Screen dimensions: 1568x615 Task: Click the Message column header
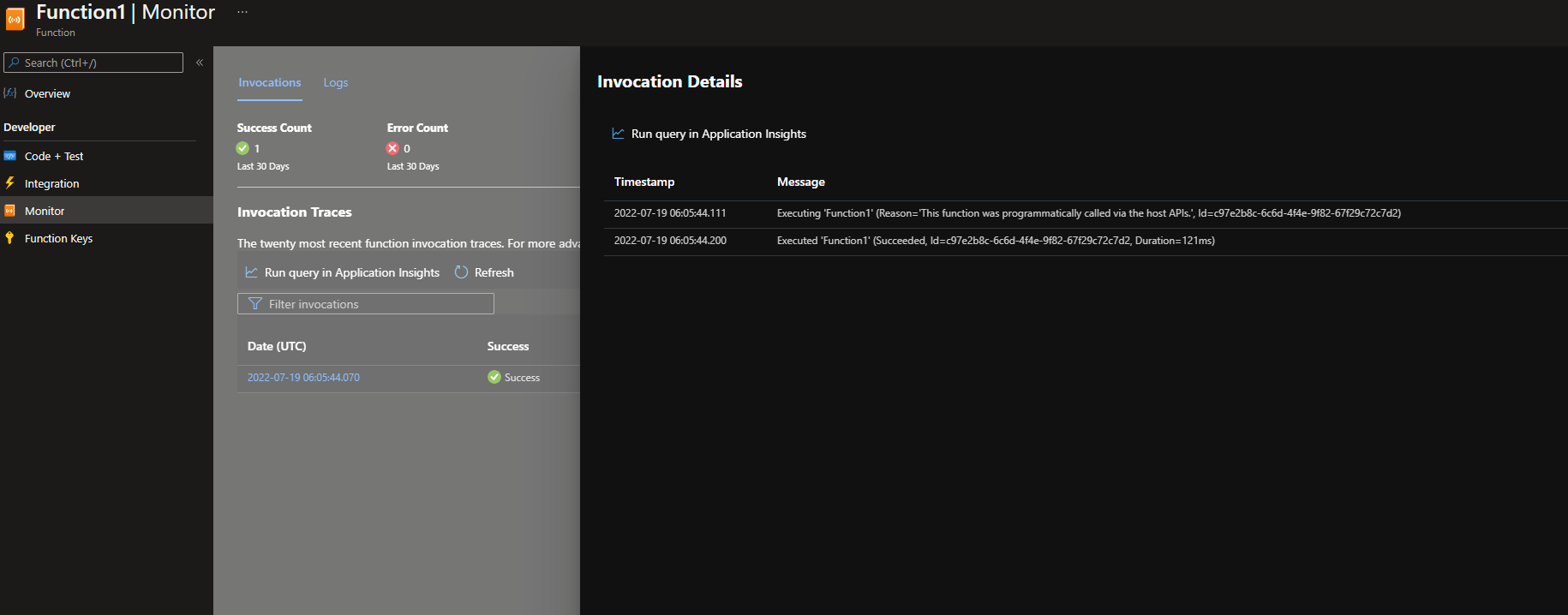click(x=801, y=182)
